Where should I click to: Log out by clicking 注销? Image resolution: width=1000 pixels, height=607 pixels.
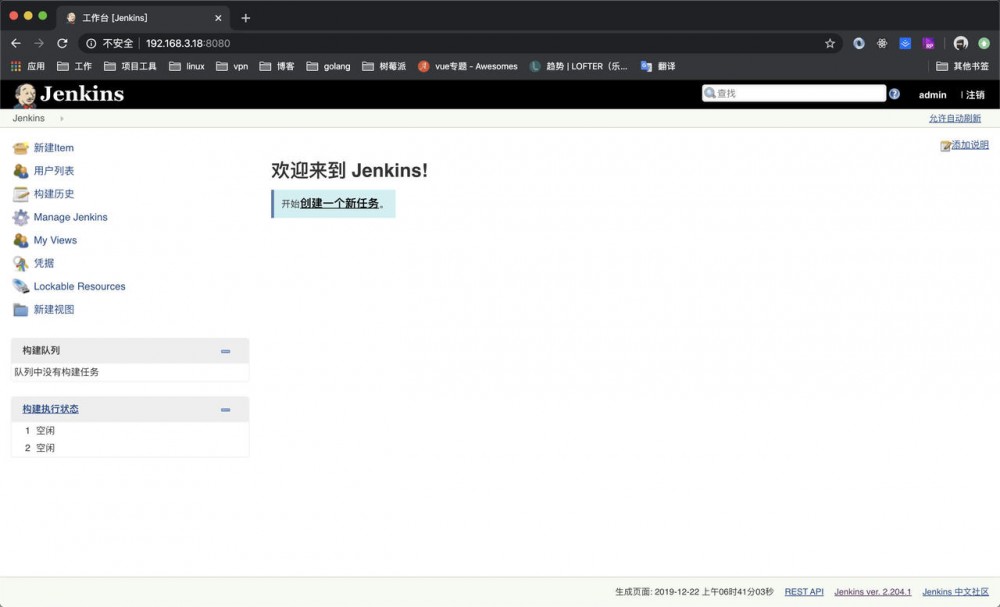973,94
